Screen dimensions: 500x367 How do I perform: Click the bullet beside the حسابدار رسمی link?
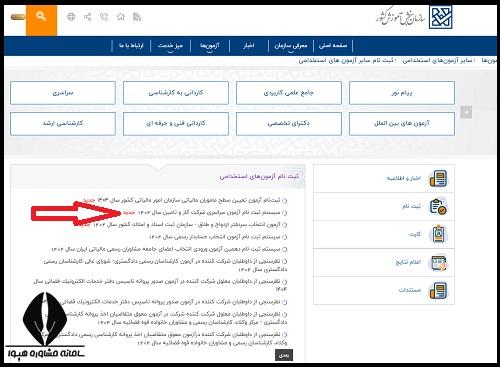[284, 237]
